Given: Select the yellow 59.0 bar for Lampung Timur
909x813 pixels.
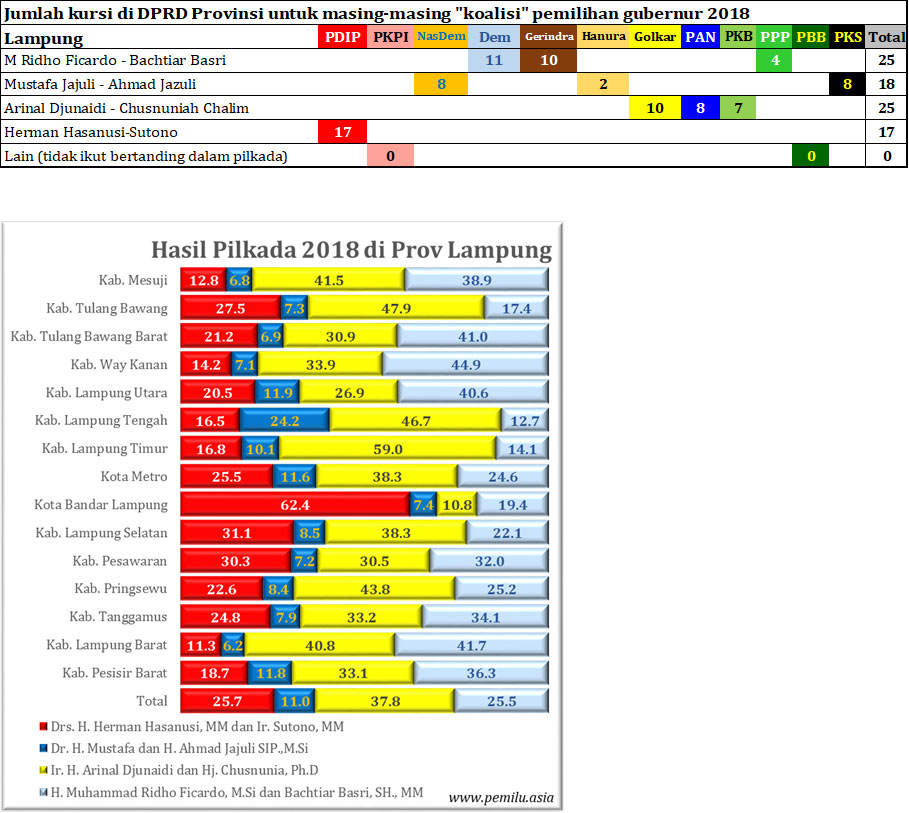Looking at the screenshot, I should coord(387,449).
